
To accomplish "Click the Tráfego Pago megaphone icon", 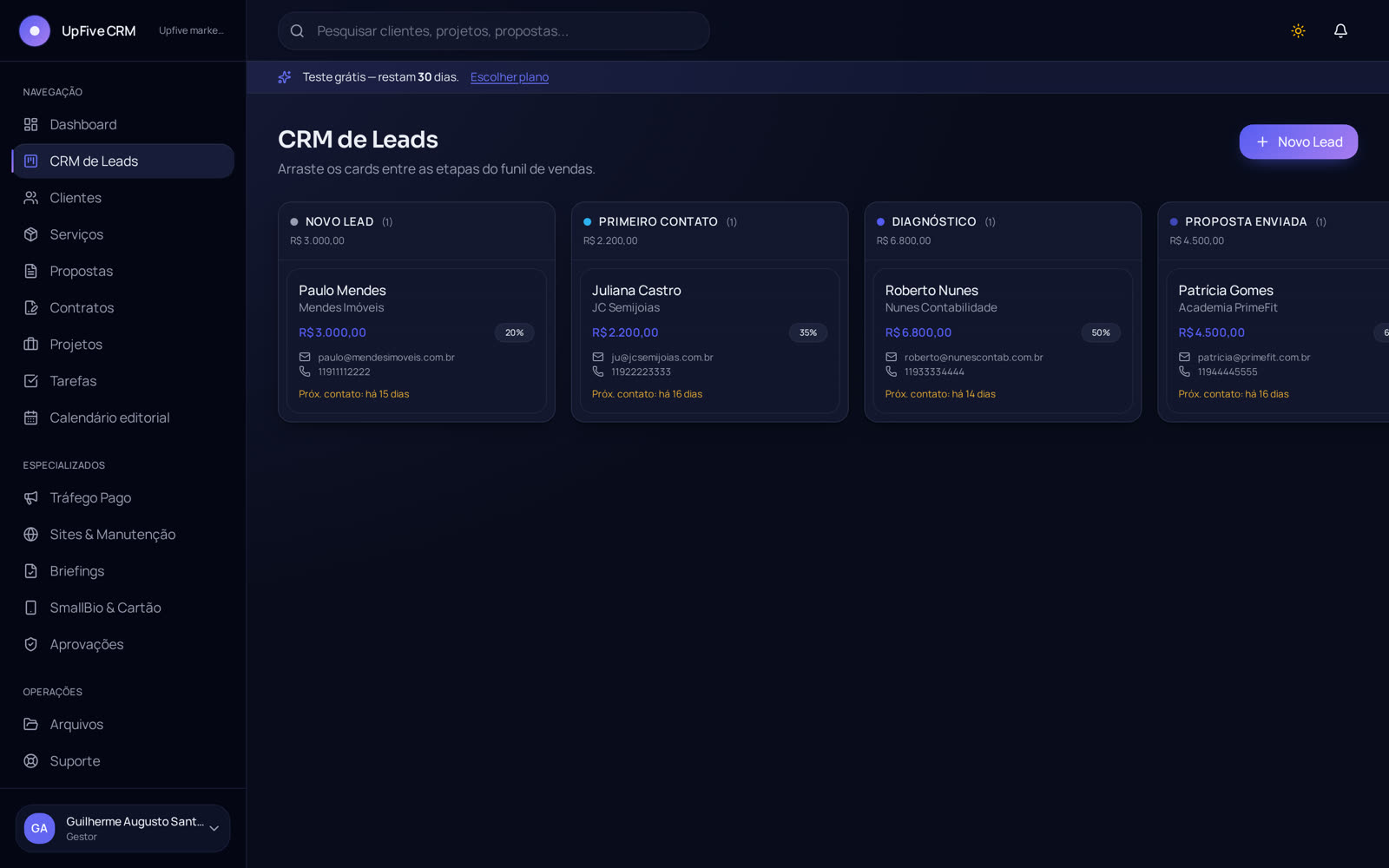I will [x=30, y=497].
